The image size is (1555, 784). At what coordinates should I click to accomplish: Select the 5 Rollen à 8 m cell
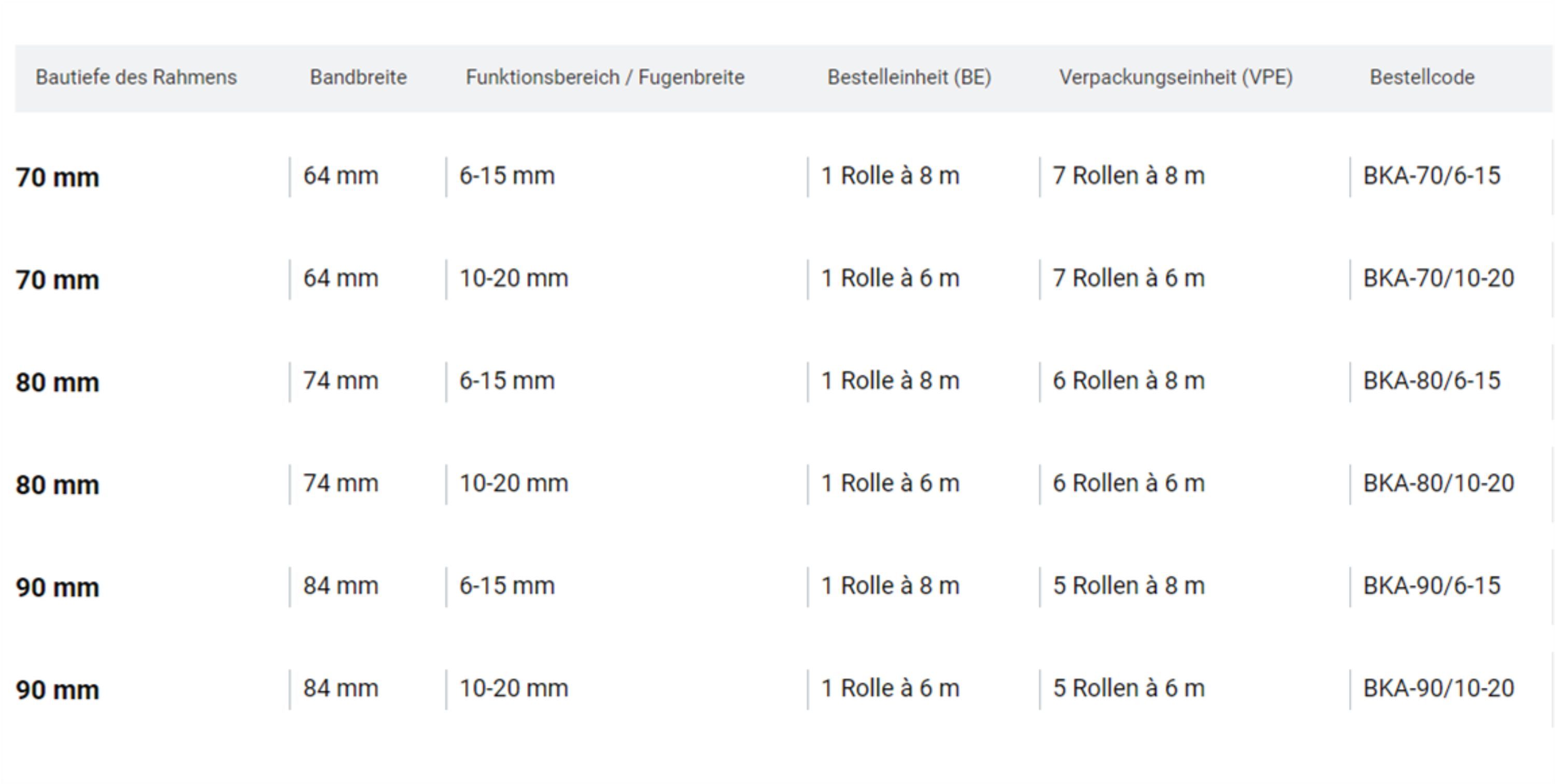(1129, 586)
